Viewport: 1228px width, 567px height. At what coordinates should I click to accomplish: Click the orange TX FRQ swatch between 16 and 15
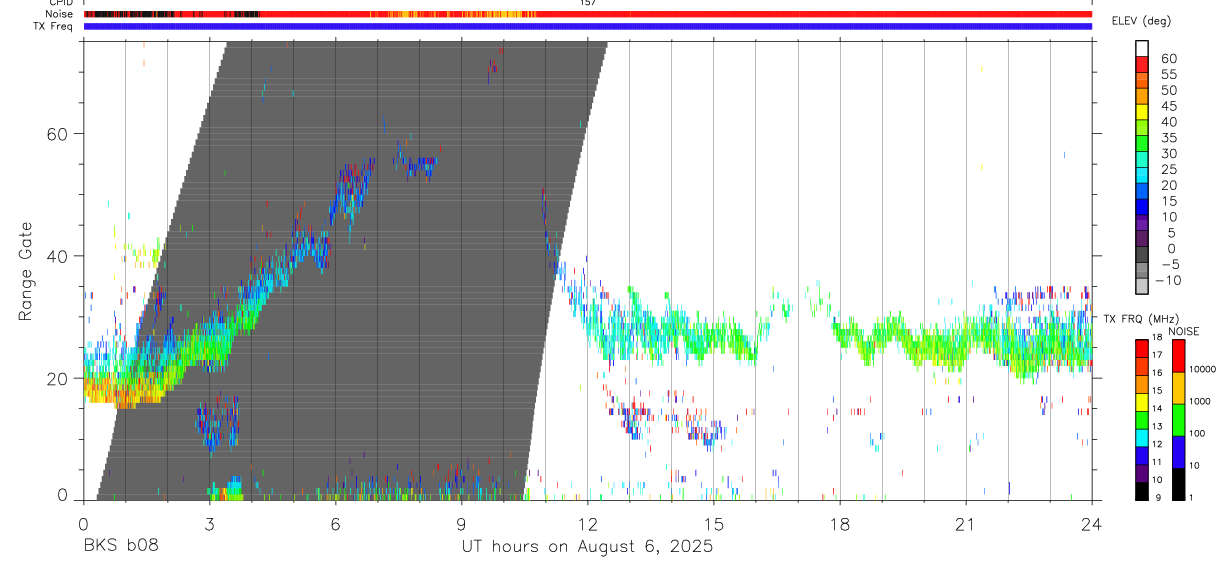tap(1142, 383)
